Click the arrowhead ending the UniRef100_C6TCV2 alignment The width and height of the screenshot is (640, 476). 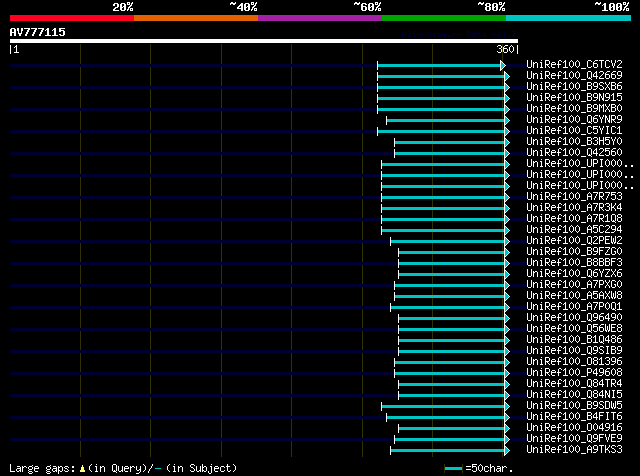tap(503, 65)
